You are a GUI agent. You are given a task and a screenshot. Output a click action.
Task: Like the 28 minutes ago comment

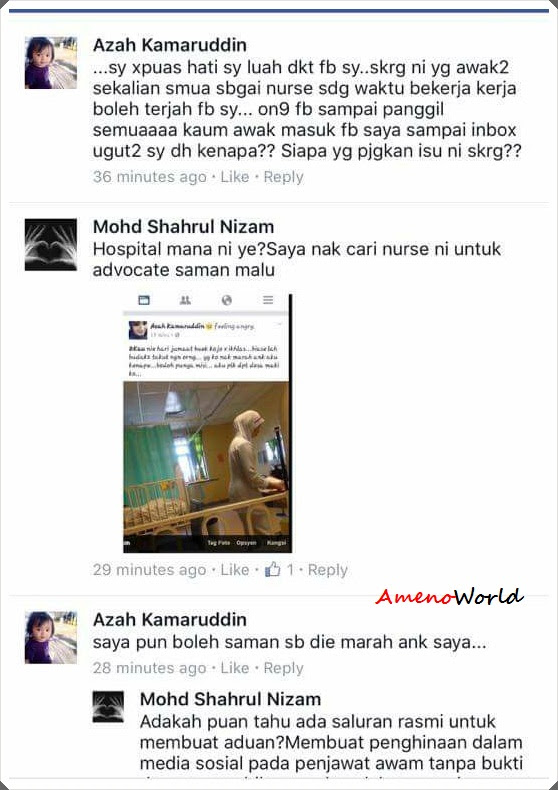point(235,668)
